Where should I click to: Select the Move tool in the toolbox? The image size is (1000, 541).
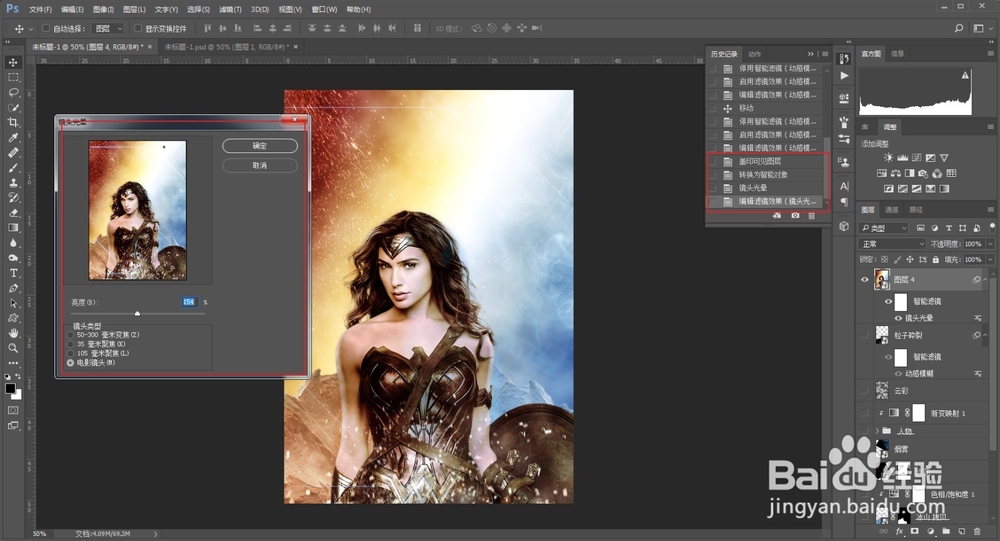pos(13,62)
